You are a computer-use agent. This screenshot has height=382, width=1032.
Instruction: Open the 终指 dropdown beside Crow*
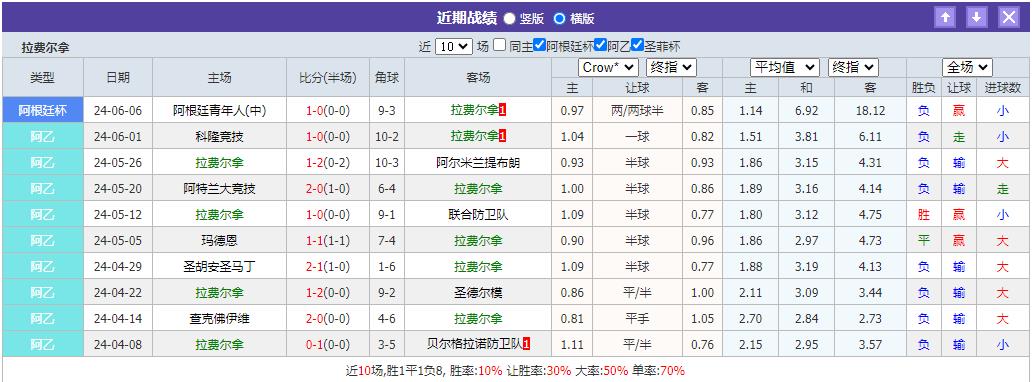tap(671, 67)
